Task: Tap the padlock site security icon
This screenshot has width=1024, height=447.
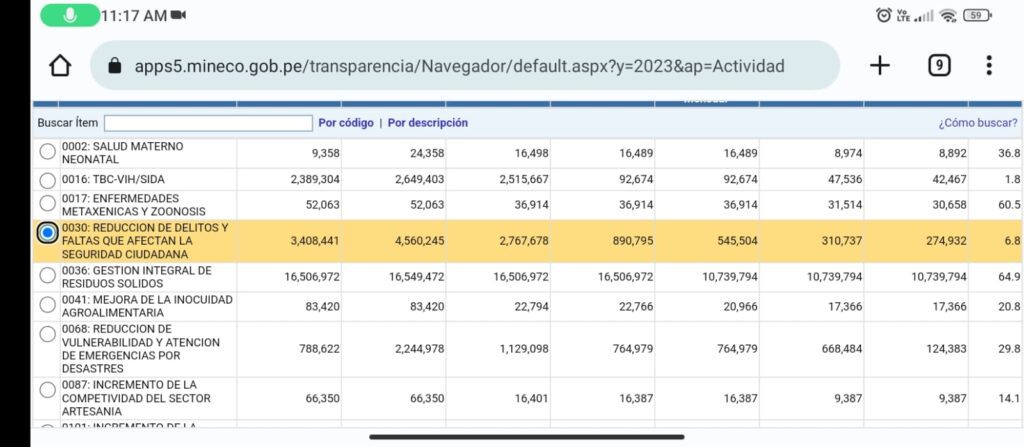Action: point(115,66)
